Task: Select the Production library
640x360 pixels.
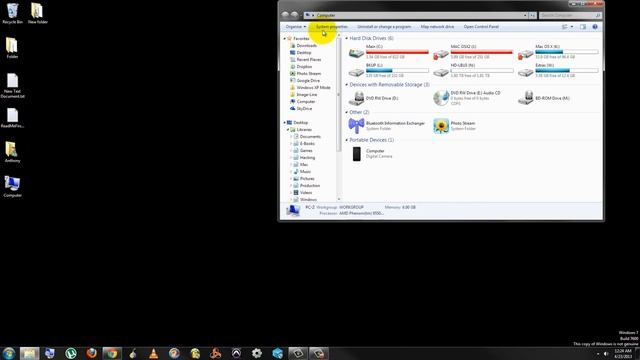Action: [310, 186]
